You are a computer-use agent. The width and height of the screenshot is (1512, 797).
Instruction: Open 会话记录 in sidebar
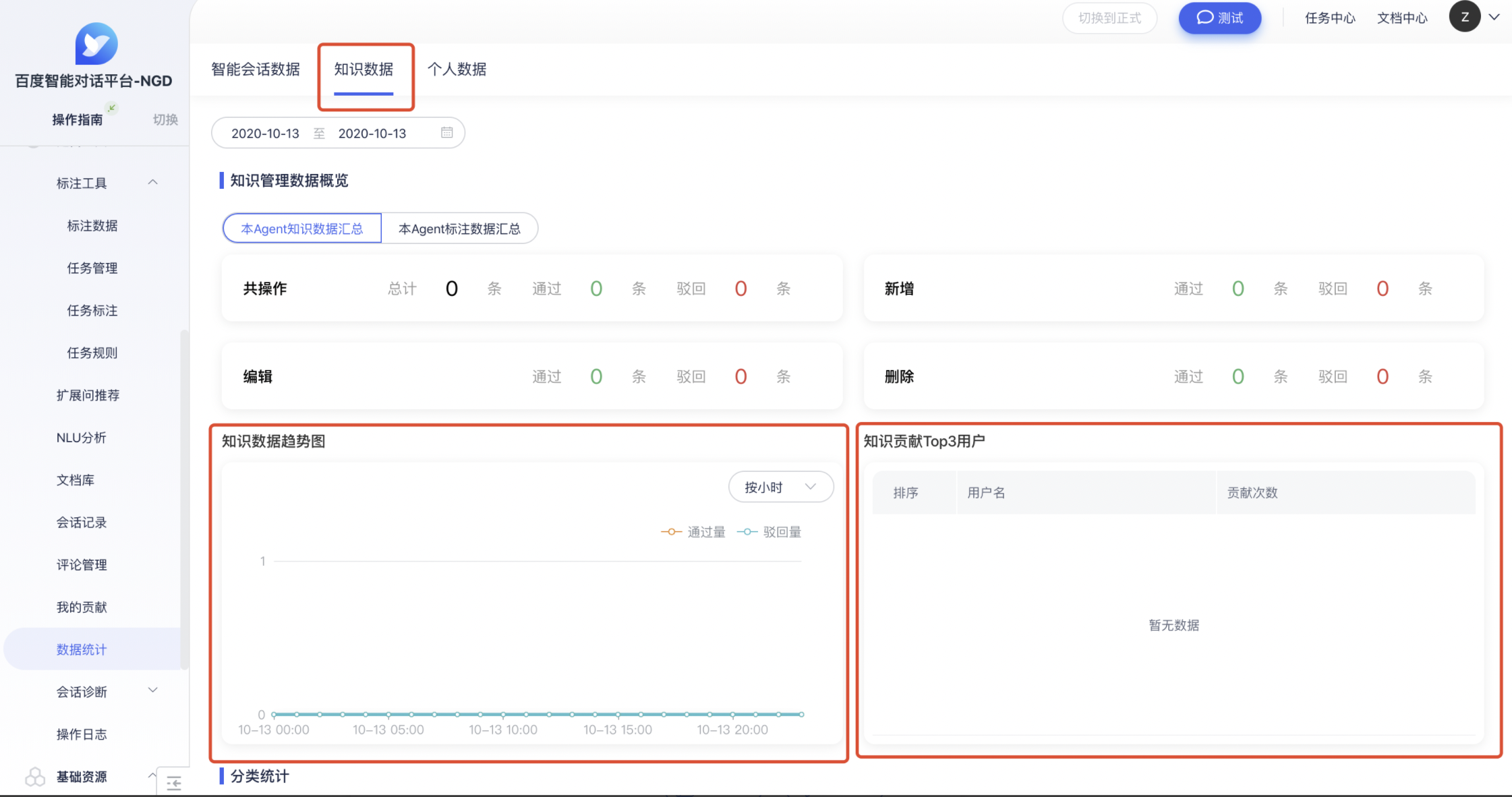click(81, 523)
